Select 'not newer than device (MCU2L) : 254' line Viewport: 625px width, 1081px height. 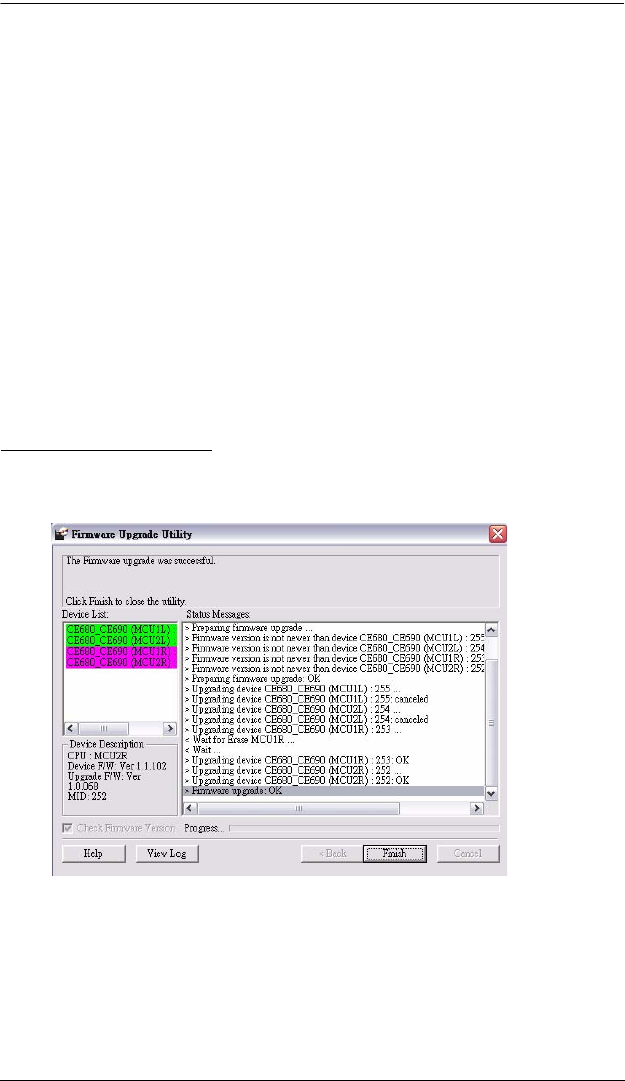click(334, 649)
